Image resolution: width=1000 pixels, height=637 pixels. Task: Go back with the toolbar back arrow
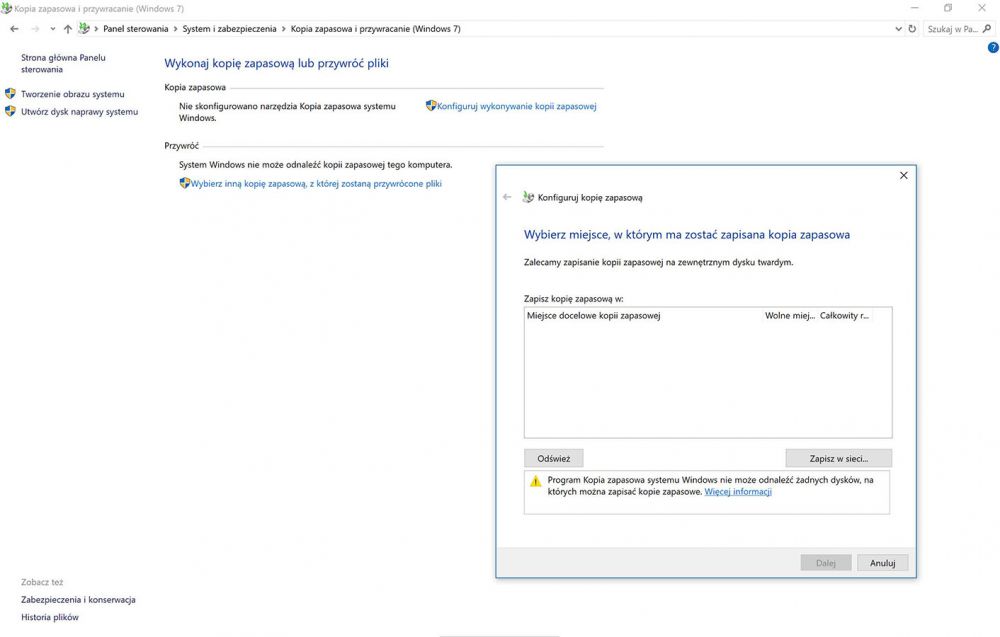click(x=15, y=29)
